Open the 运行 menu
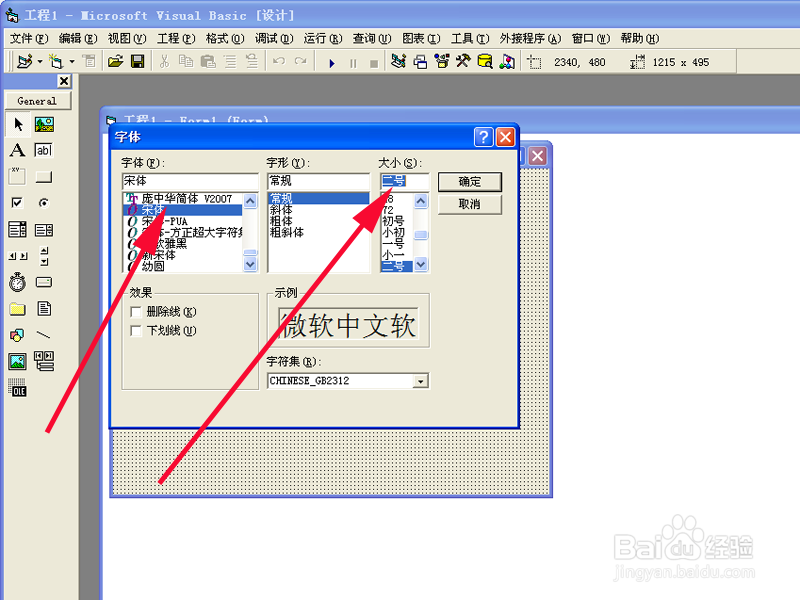800x600 pixels. [x=322, y=39]
